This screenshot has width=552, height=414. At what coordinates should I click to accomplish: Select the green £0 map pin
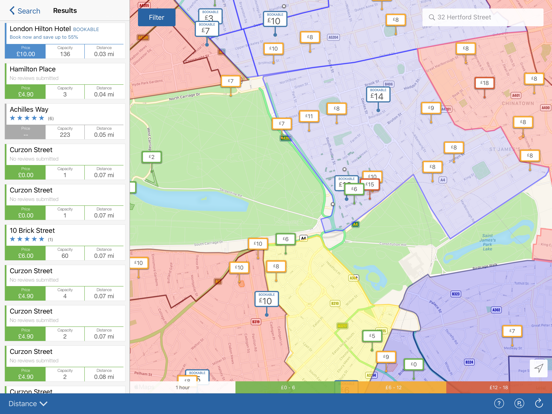pos(414,364)
